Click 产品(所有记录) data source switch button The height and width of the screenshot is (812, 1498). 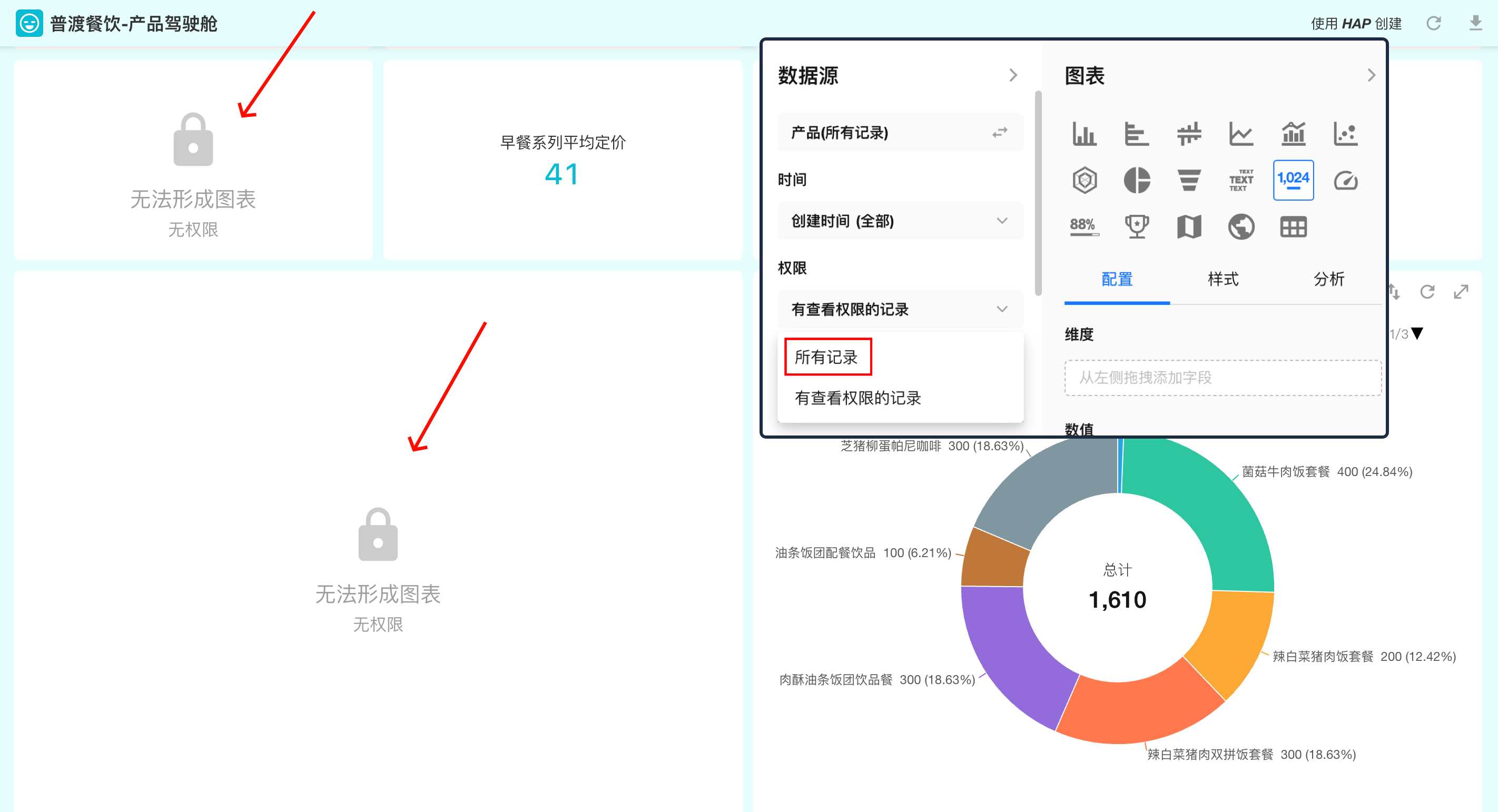click(999, 133)
